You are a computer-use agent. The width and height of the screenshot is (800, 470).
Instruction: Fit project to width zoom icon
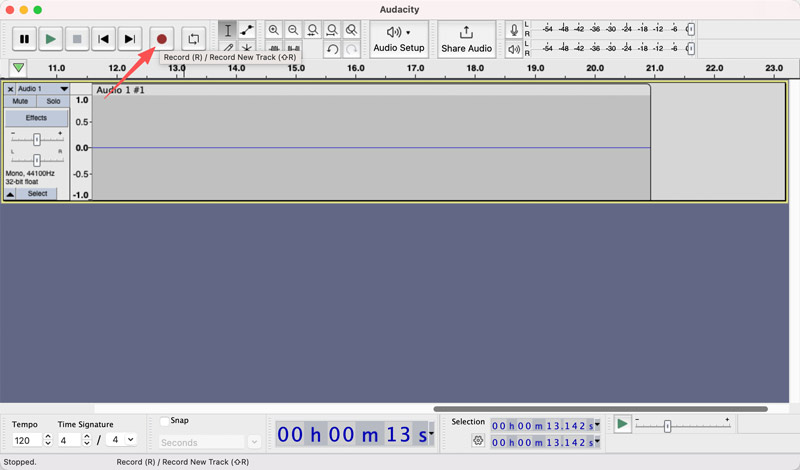(x=332, y=30)
